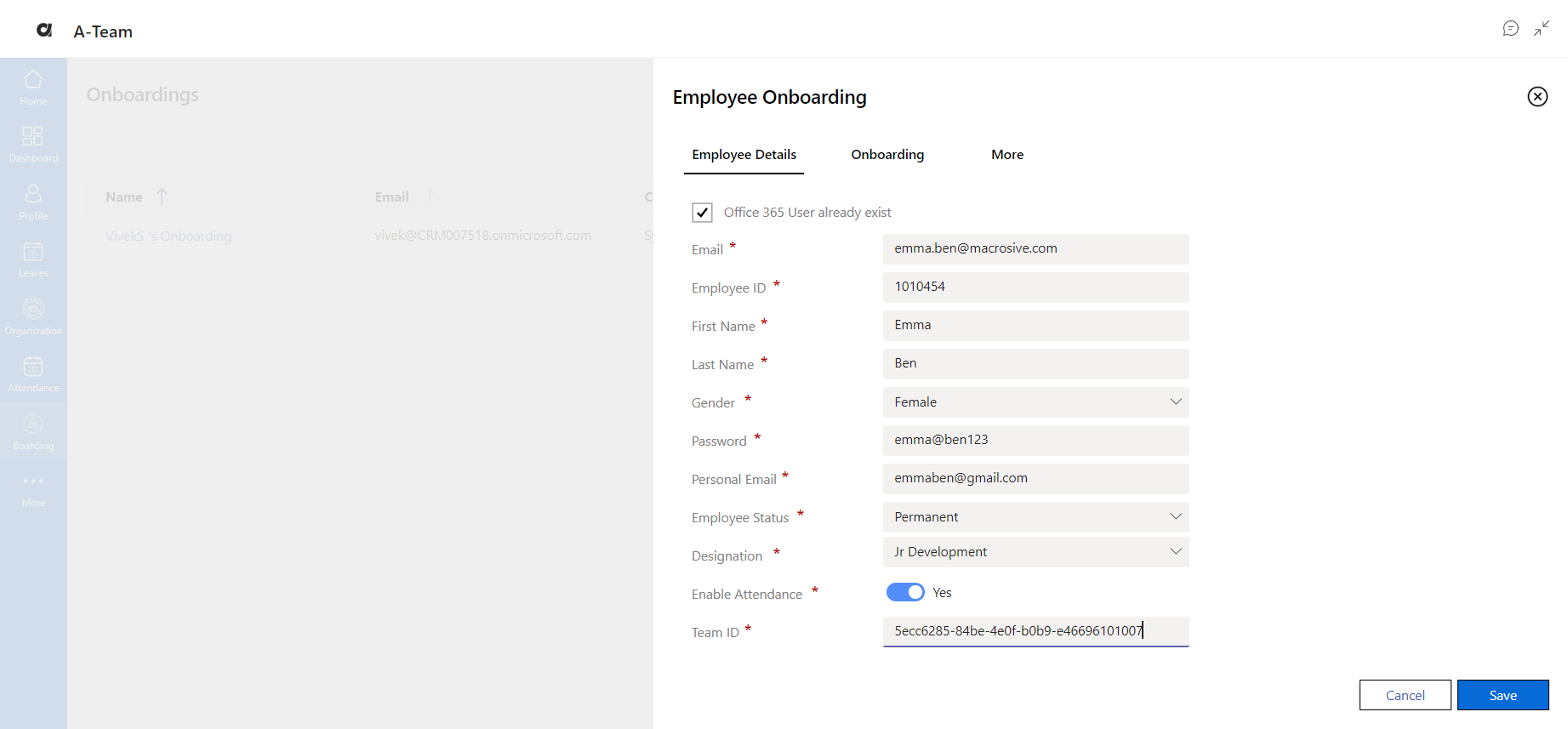The width and height of the screenshot is (1568, 729).
Task: Open Attendance in sidebar
Action: point(33,374)
